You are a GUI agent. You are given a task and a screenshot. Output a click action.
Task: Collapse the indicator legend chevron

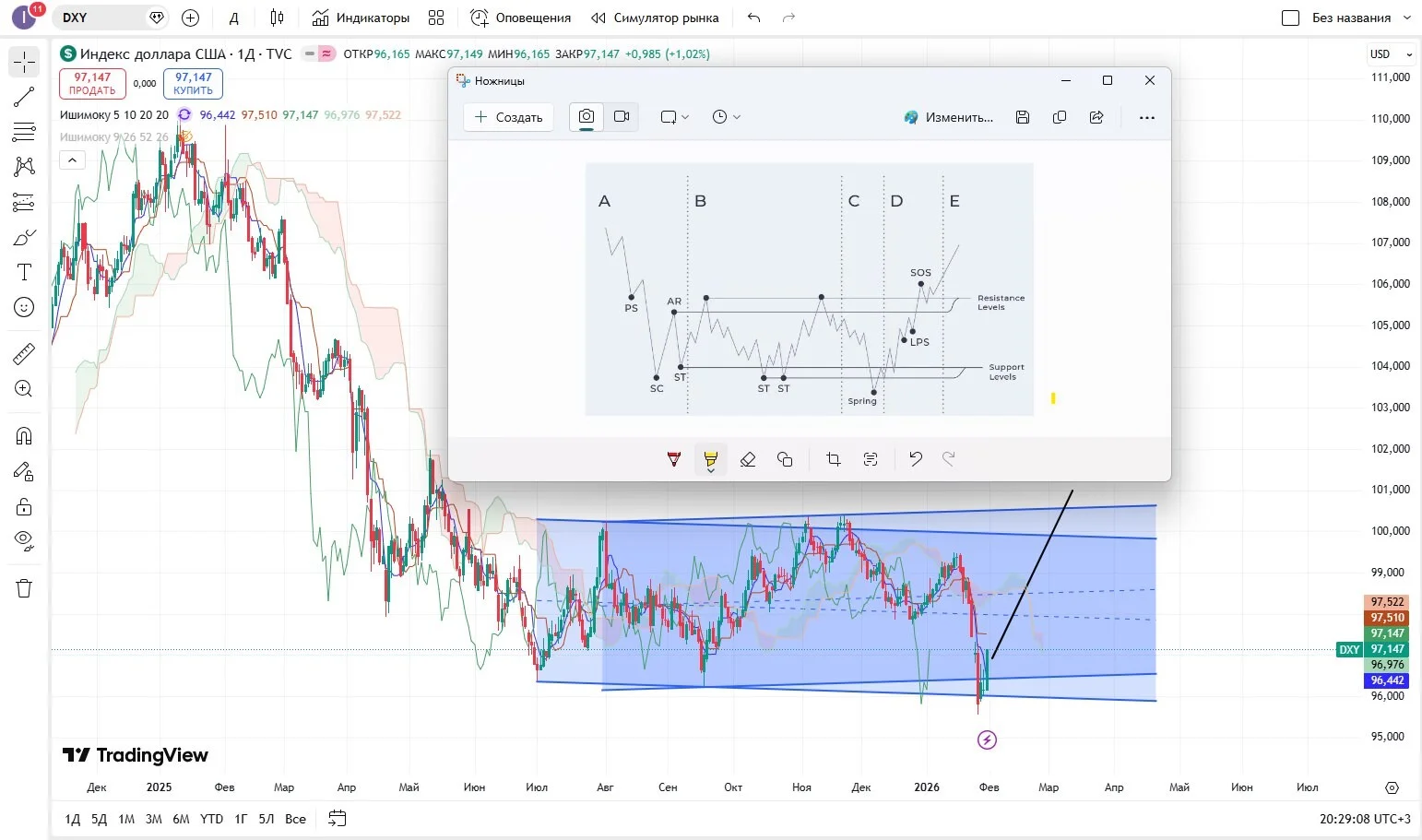pyautogui.click(x=72, y=160)
